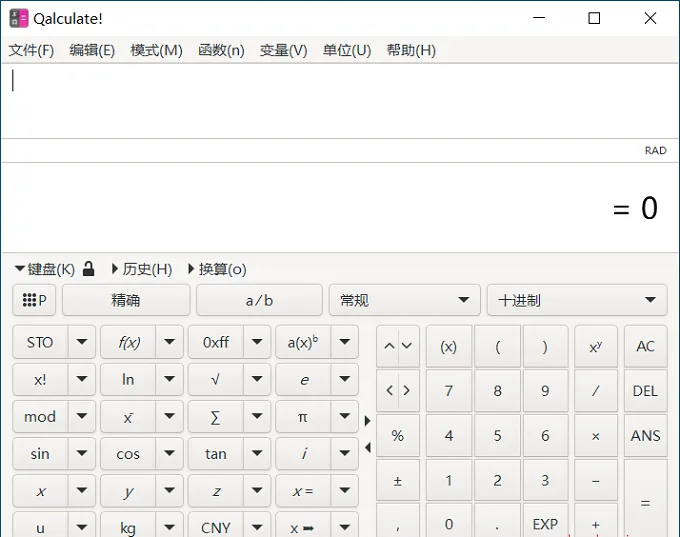
Task: Click the down arrow history navigation key
Action: [x=407, y=346]
